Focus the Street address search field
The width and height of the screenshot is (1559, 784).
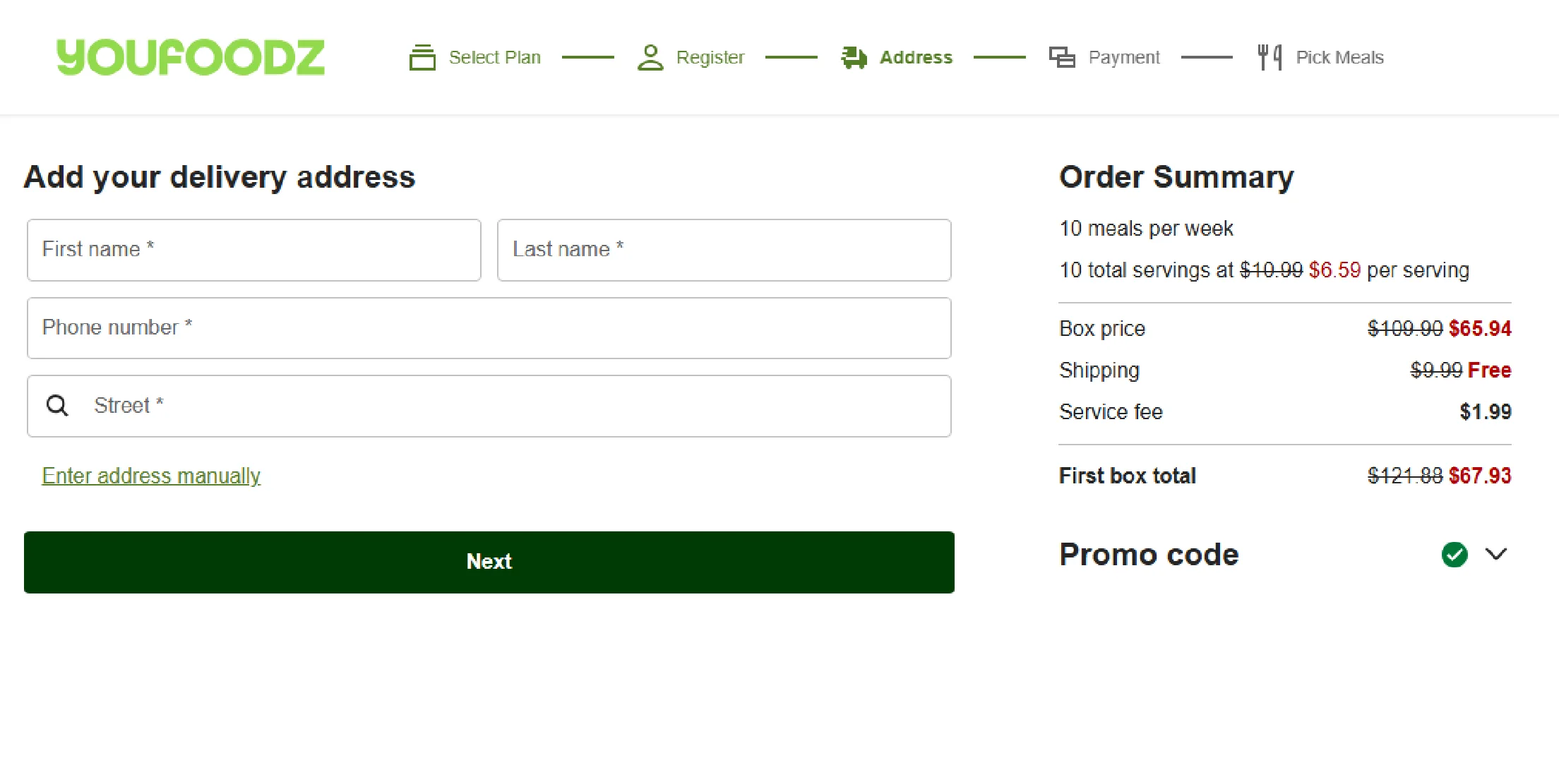click(489, 406)
